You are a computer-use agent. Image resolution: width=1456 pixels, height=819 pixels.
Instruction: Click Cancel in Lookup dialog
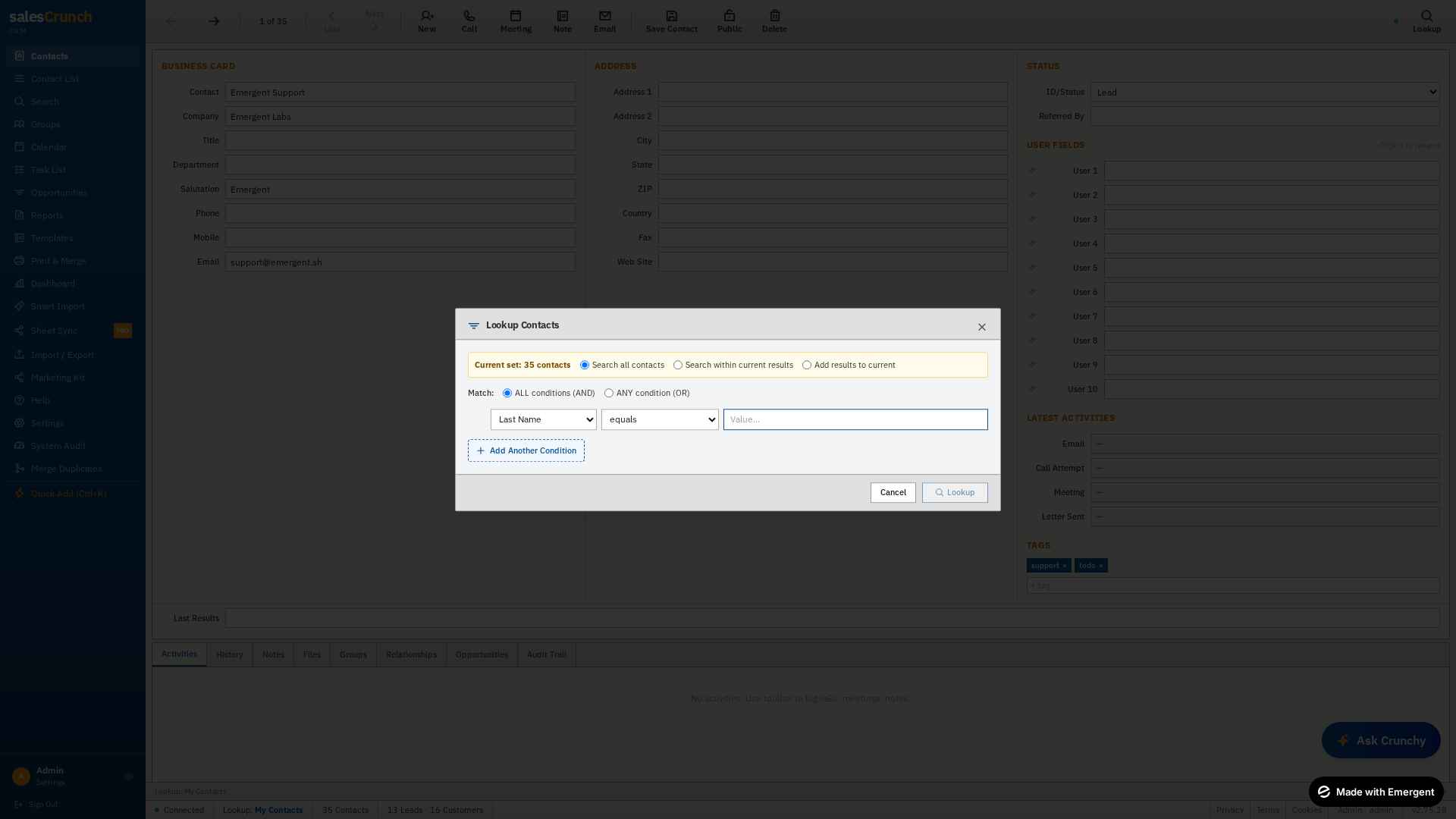[893, 493]
